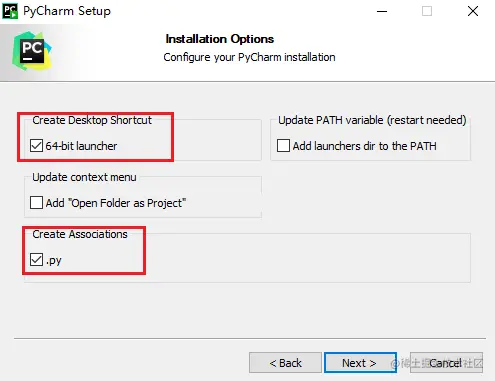Click the Update PATH variable group title
495x381 pixels.
click(x=372, y=120)
